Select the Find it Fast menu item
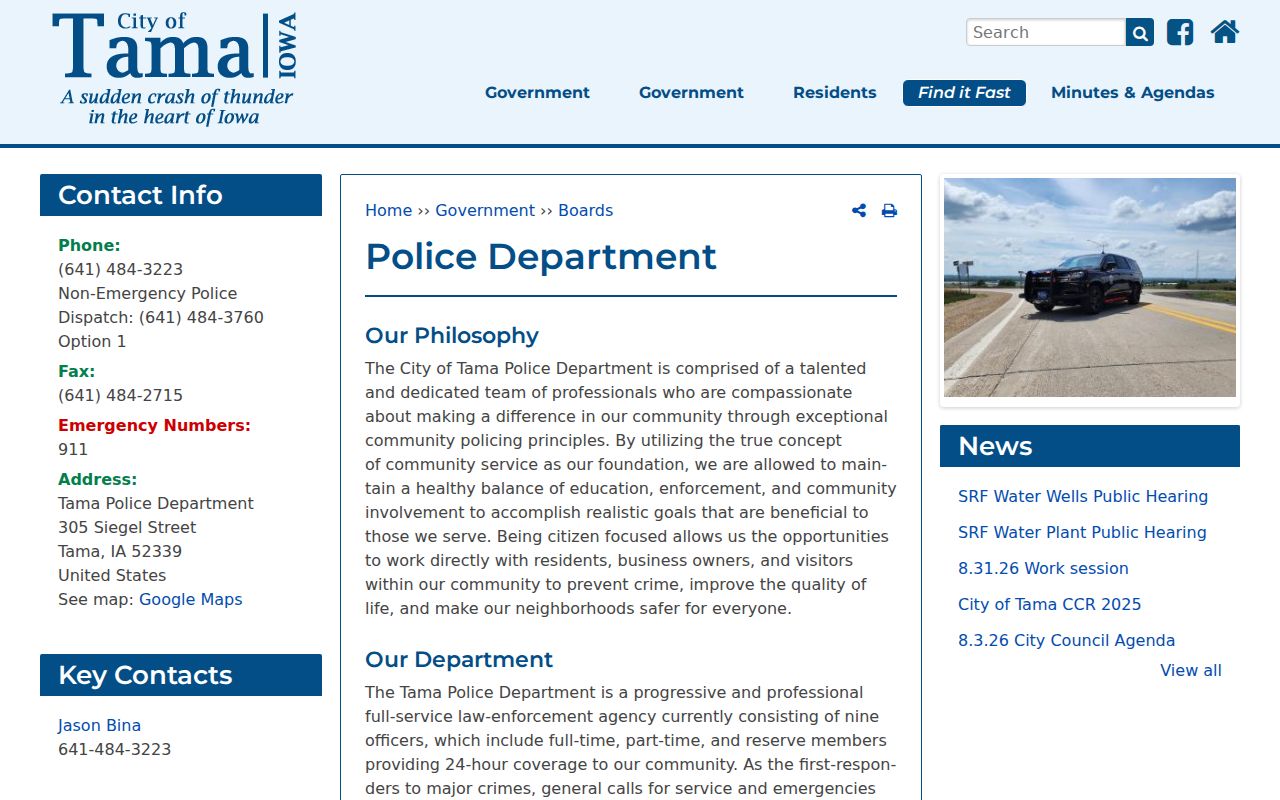Image resolution: width=1280 pixels, height=800 pixels. pyautogui.click(x=964, y=93)
